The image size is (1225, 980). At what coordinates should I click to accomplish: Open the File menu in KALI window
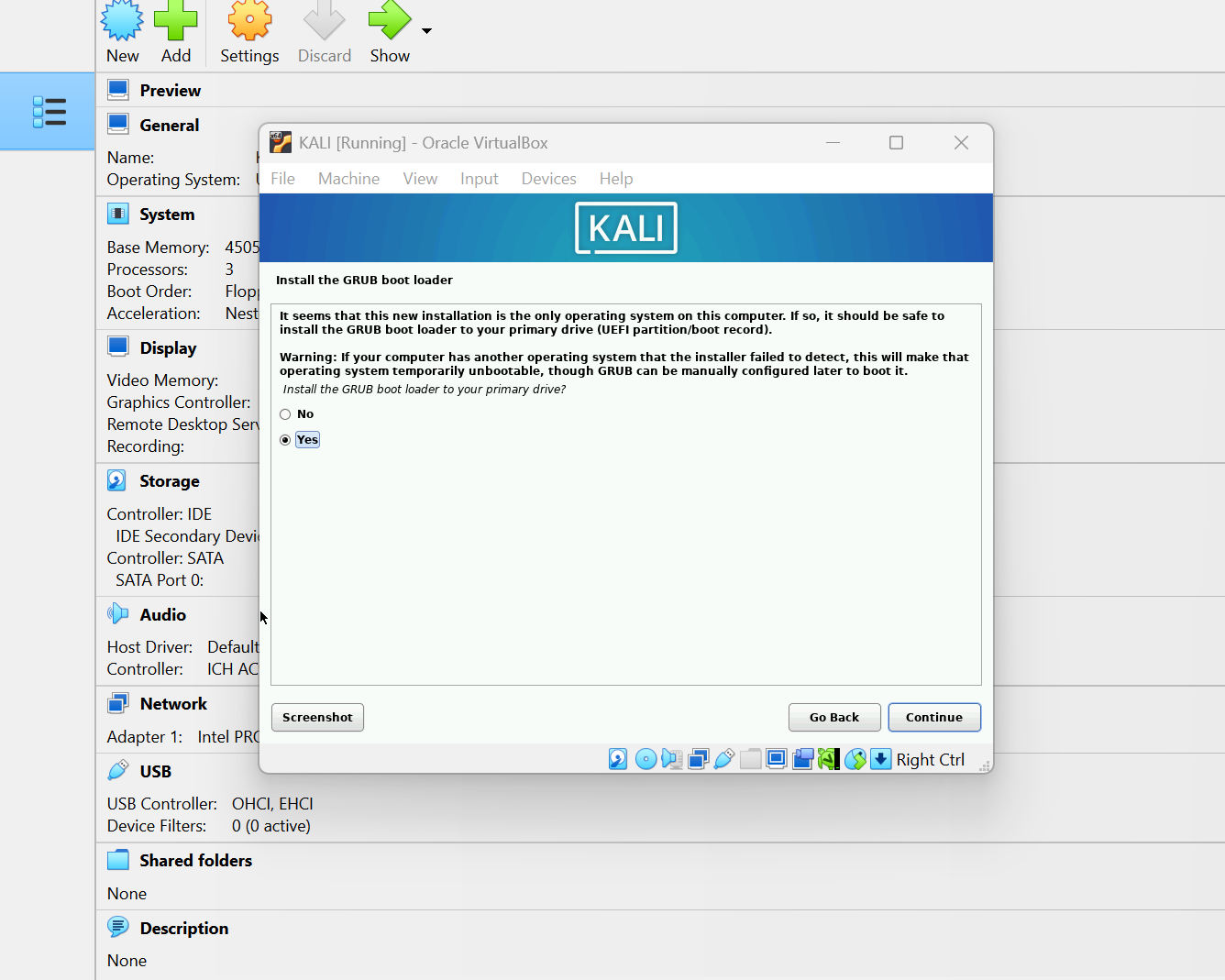(282, 179)
